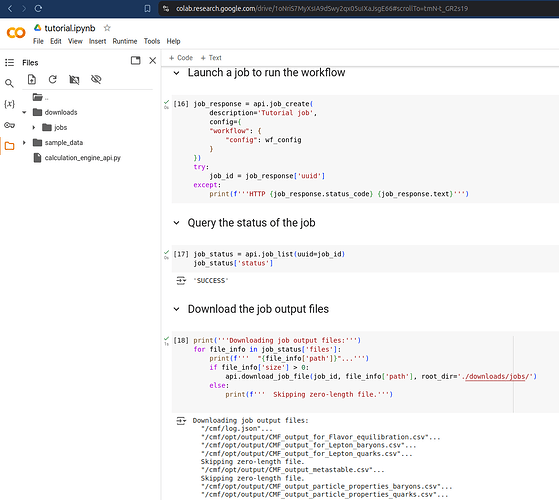559x500 pixels.
Task: Click the 'CMF_output_for_Flavor_equilibration.csv' output line
Action: click(320, 437)
